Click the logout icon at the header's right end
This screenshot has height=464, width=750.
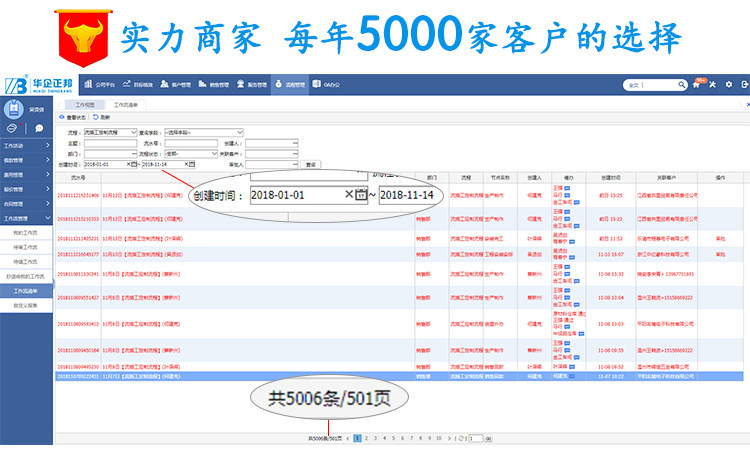click(744, 84)
